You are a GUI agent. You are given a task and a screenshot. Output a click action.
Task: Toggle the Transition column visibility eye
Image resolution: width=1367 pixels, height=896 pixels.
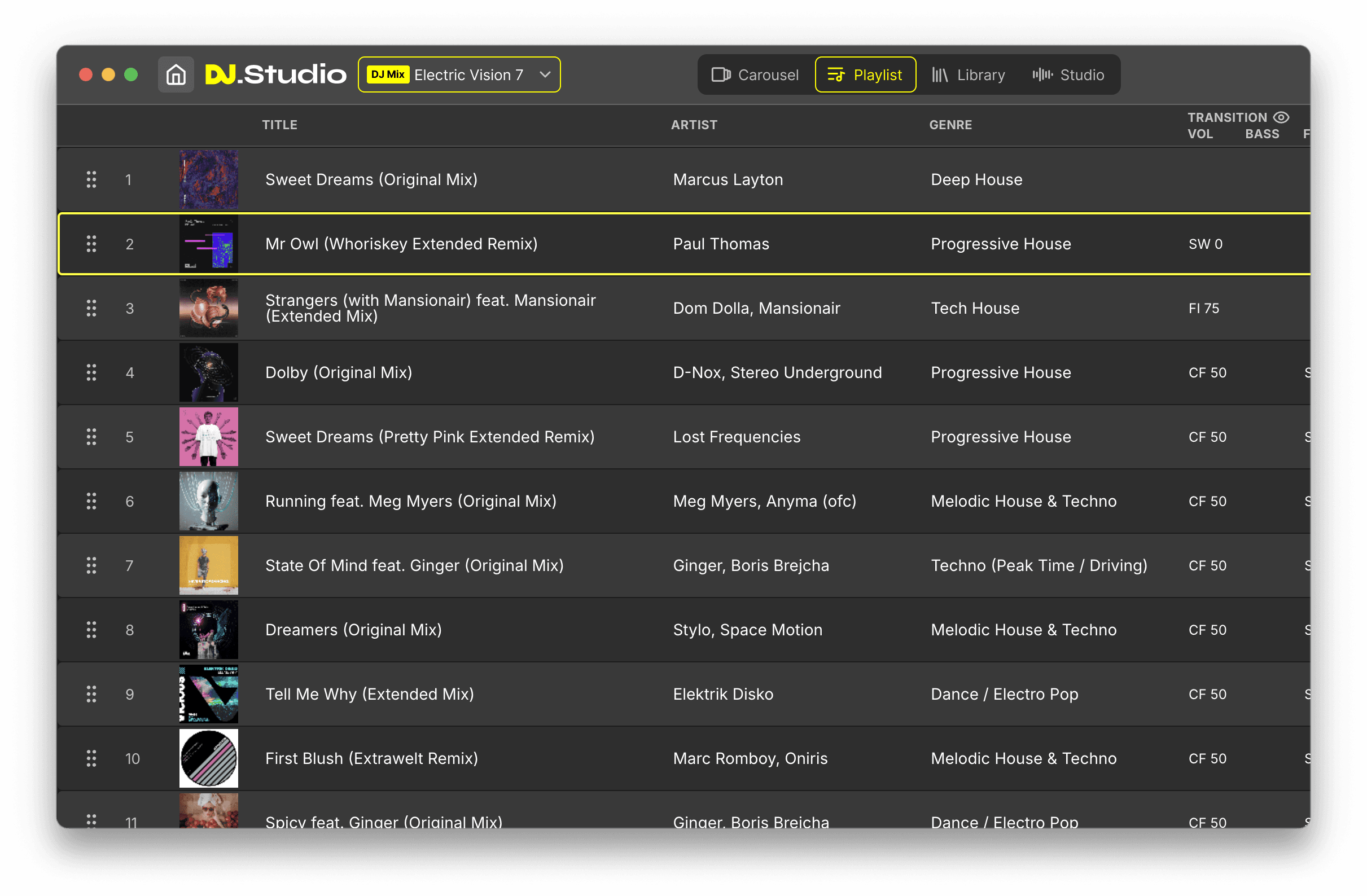click(1281, 117)
